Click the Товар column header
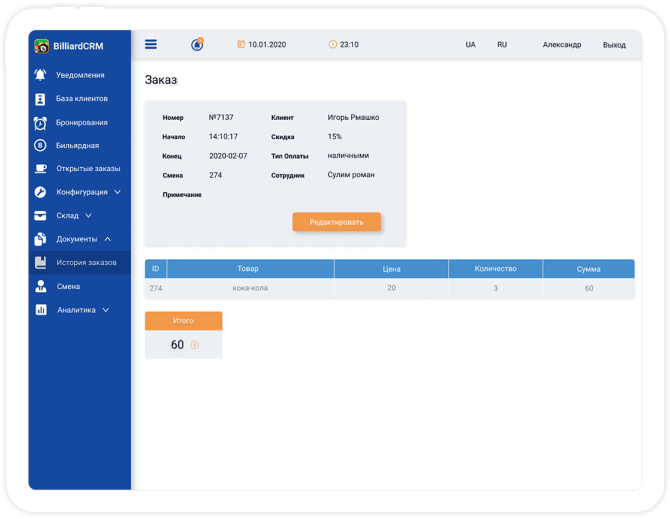 (249, 269)
